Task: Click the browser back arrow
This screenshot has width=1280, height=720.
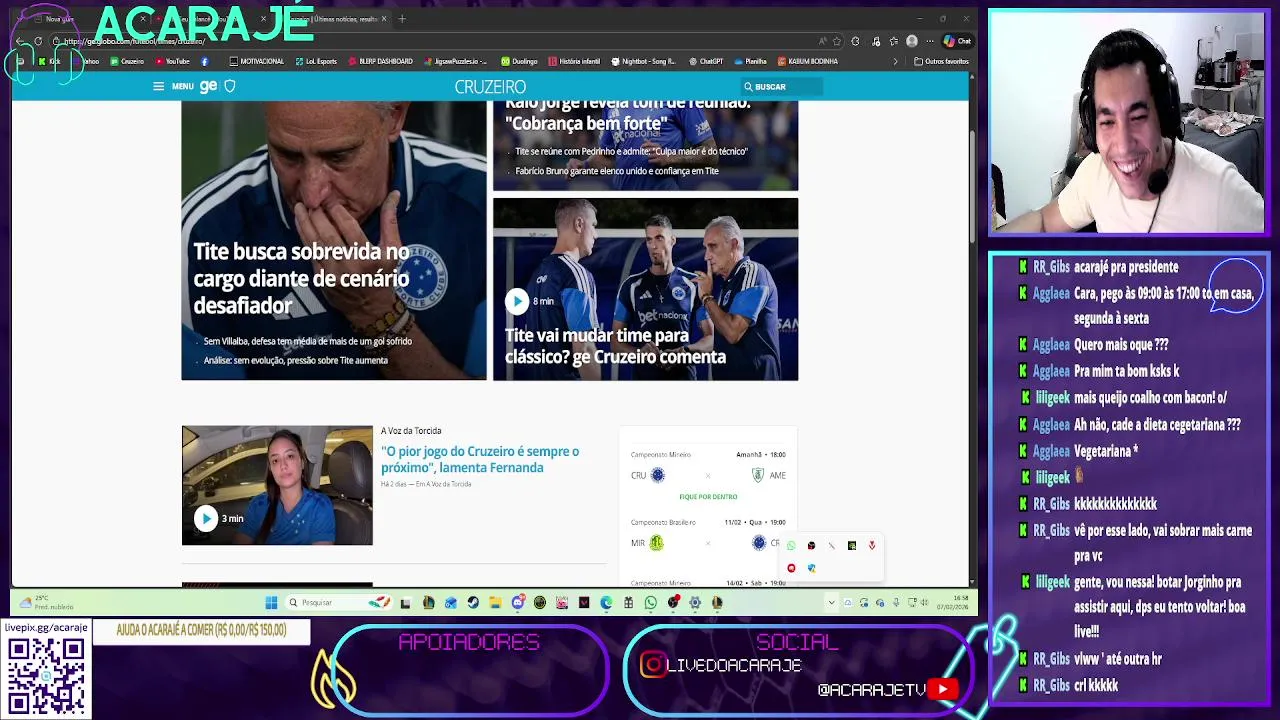Action: pyautogui.click(x=20, y=41)
